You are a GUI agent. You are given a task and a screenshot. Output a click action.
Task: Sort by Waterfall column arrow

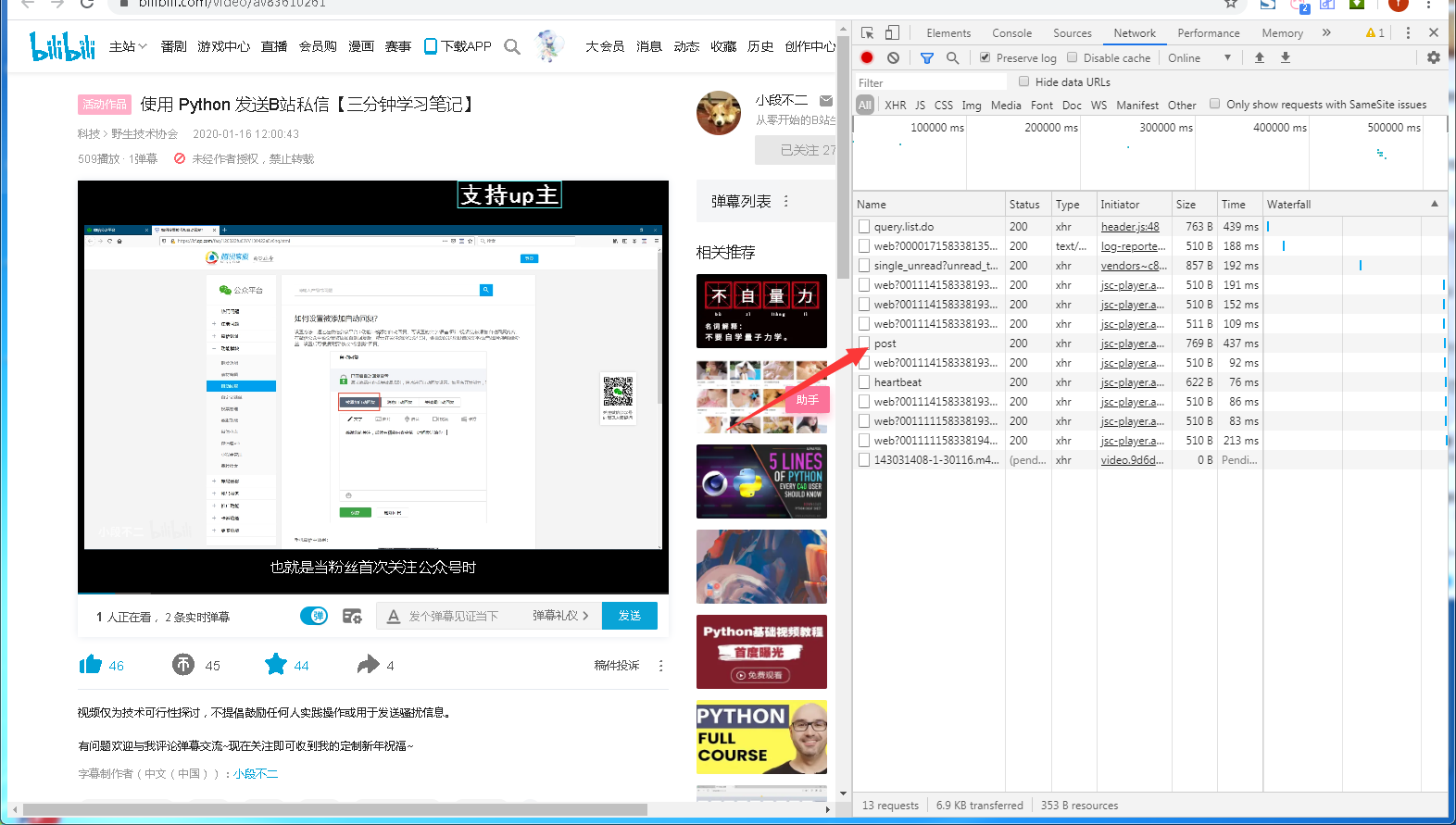coord(1435,204)
